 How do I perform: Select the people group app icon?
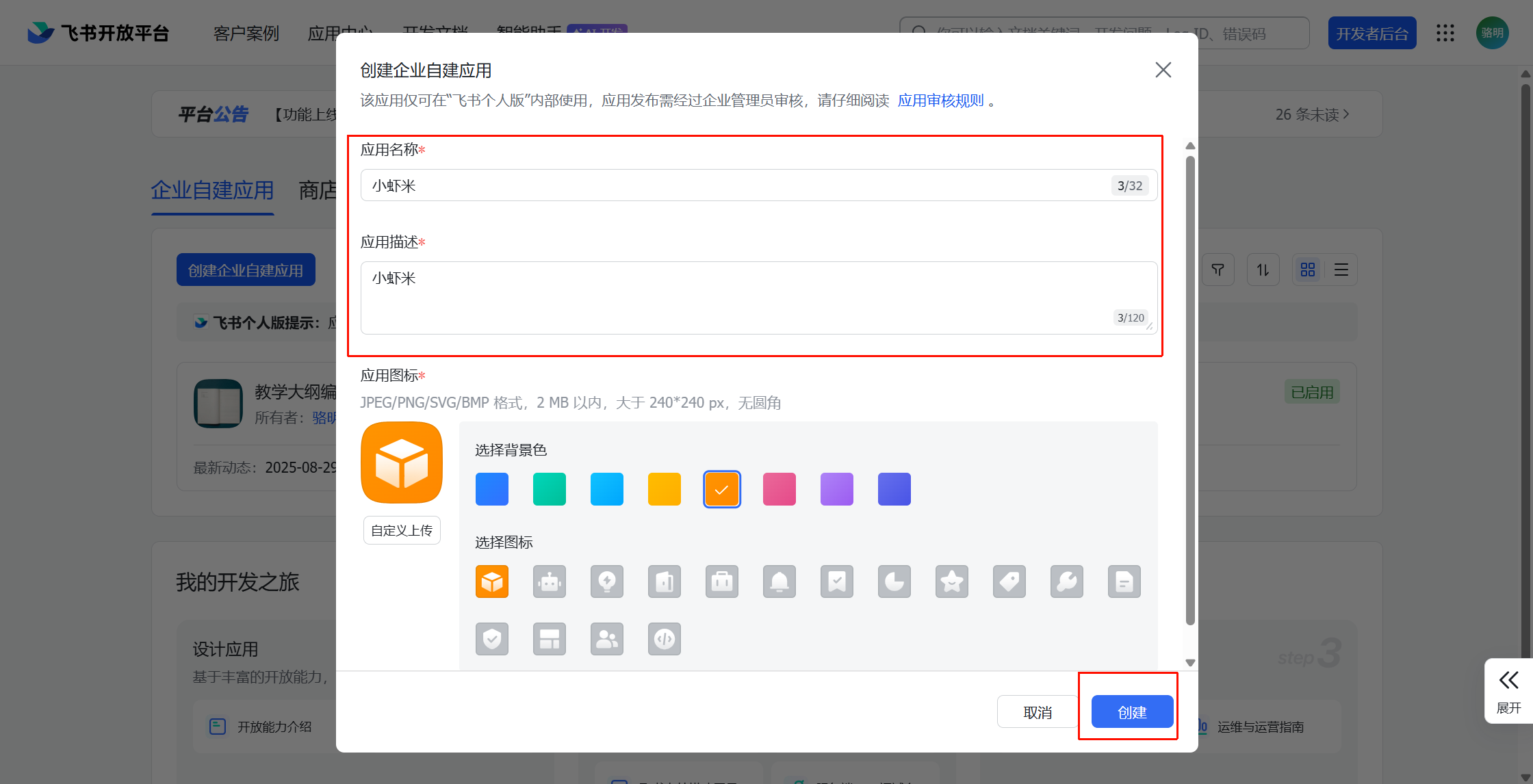[x=607, y=639]
